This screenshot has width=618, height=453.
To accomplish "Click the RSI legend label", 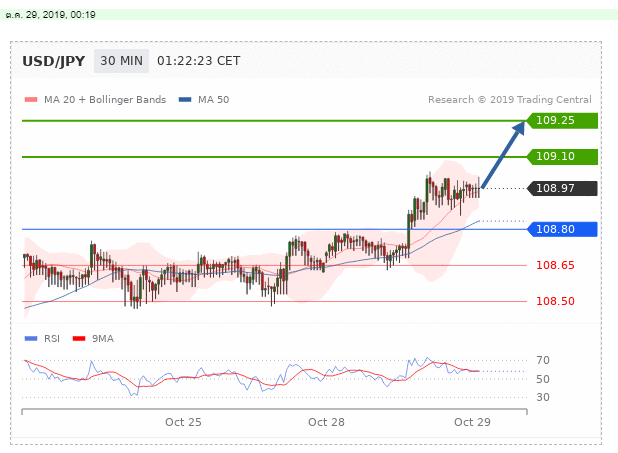I will tap(52, 339).
